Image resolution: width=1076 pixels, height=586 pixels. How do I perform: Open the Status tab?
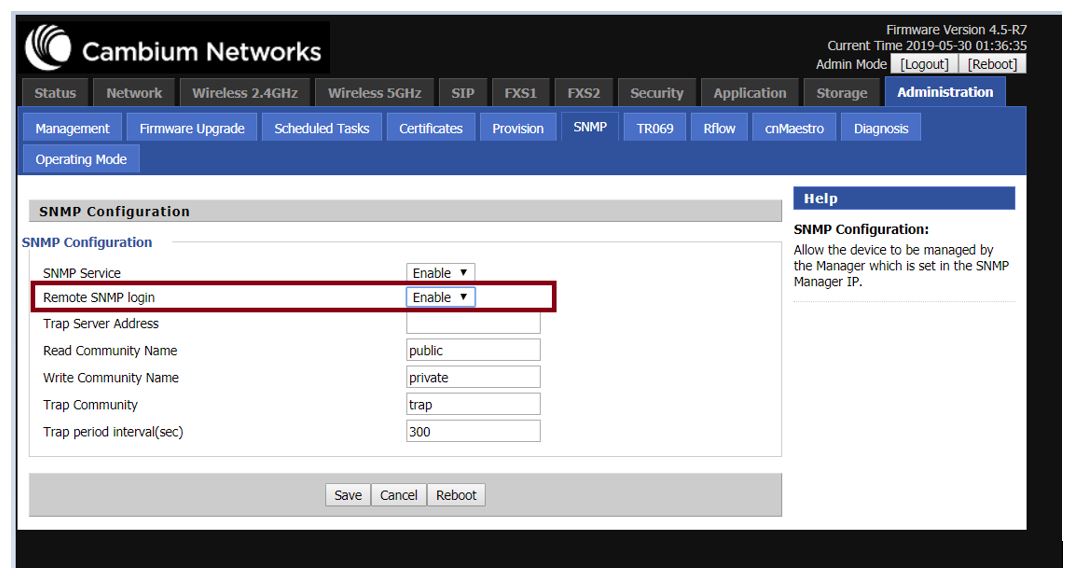tap(56, 93)
